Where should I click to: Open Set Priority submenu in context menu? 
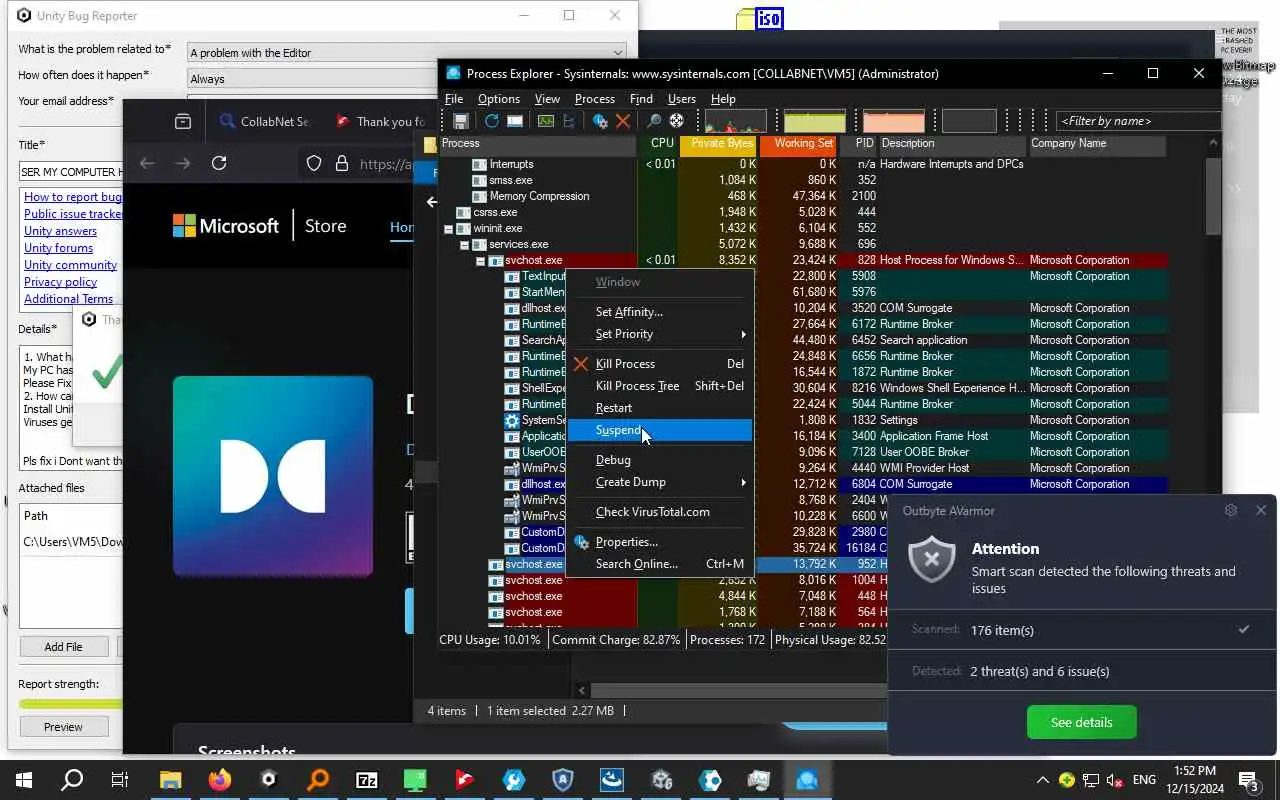tap(660, 334)
